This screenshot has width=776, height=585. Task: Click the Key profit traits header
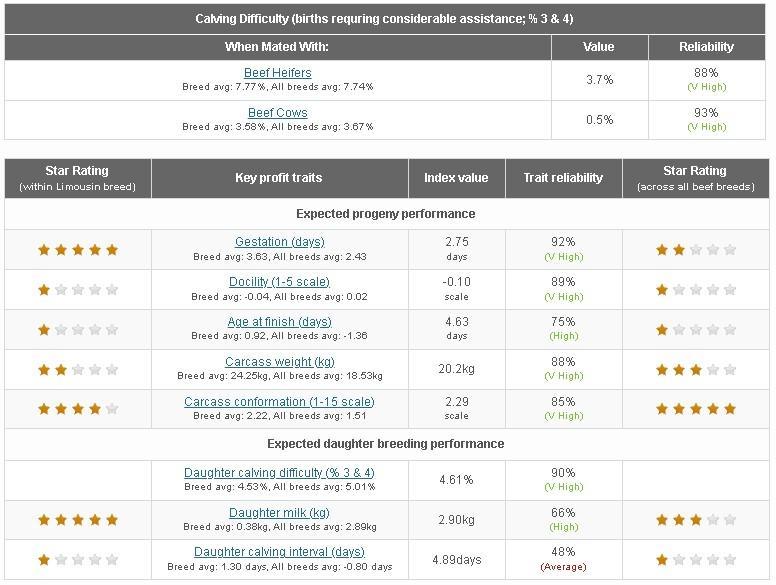click(279, 178)
